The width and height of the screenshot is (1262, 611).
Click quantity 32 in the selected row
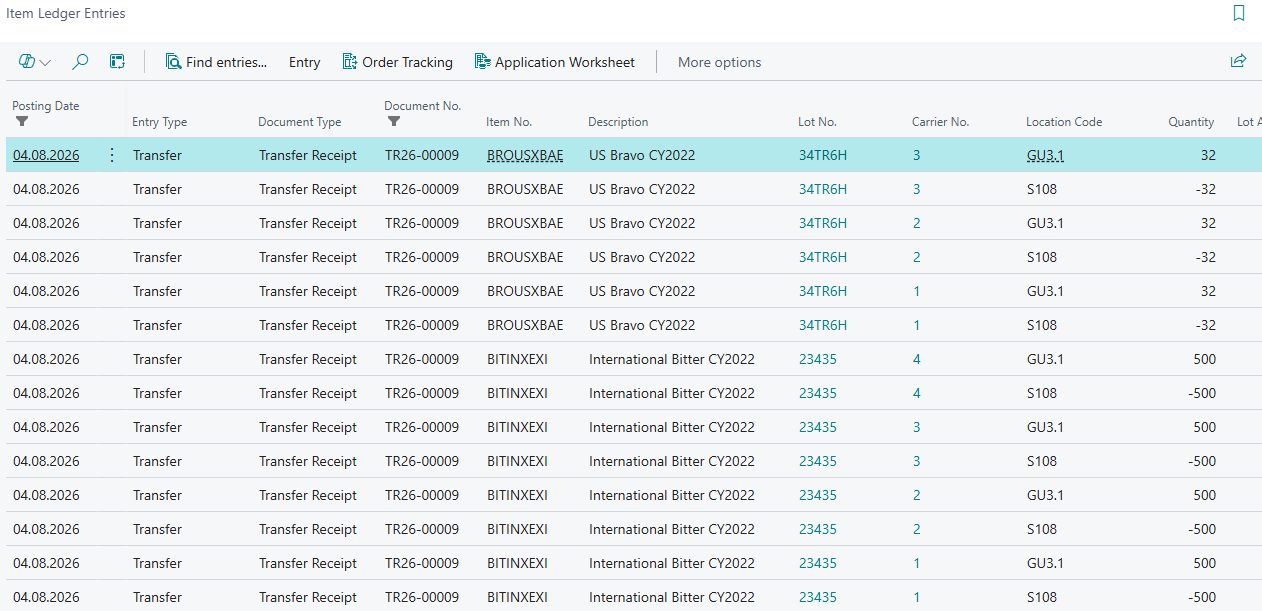click(x=1208, y=155)
